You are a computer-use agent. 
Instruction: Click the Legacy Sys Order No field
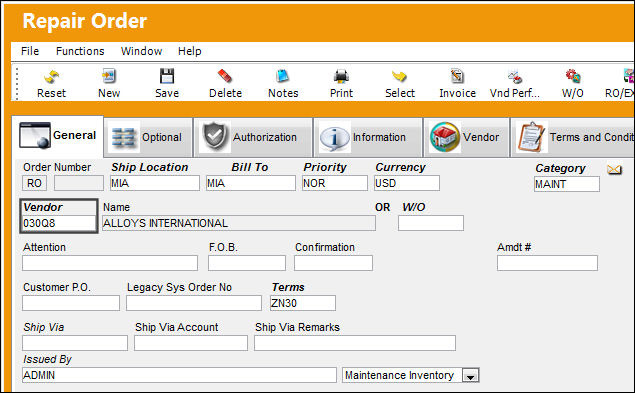pyautogui.click(x=194, y=303)
